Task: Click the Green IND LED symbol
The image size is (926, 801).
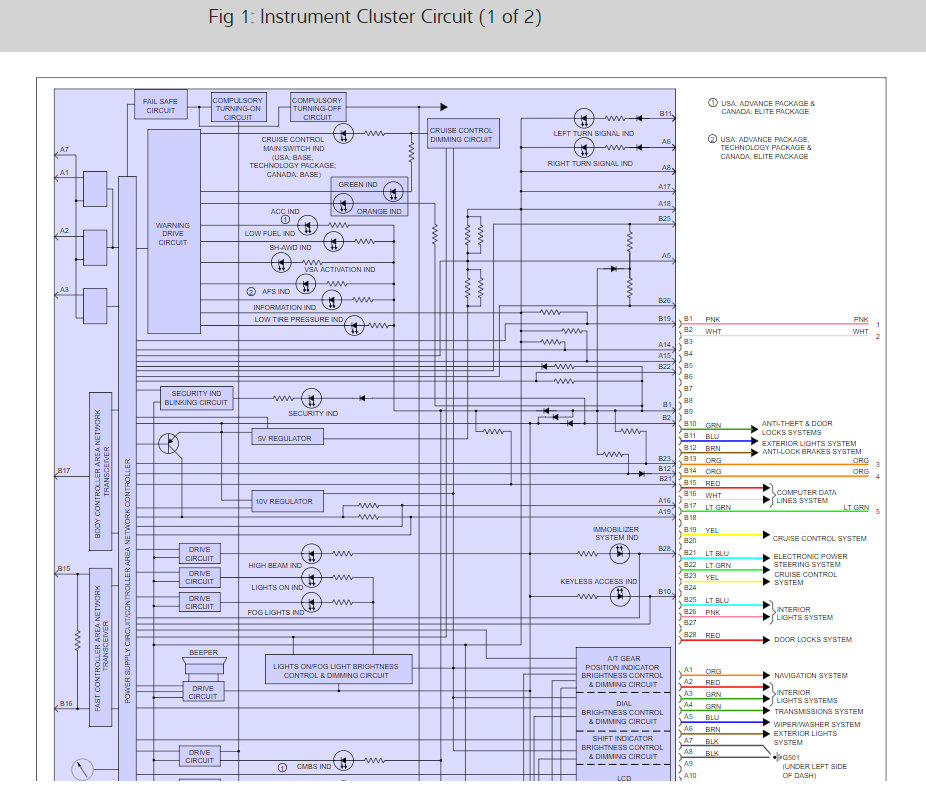Action: (393, 191)
